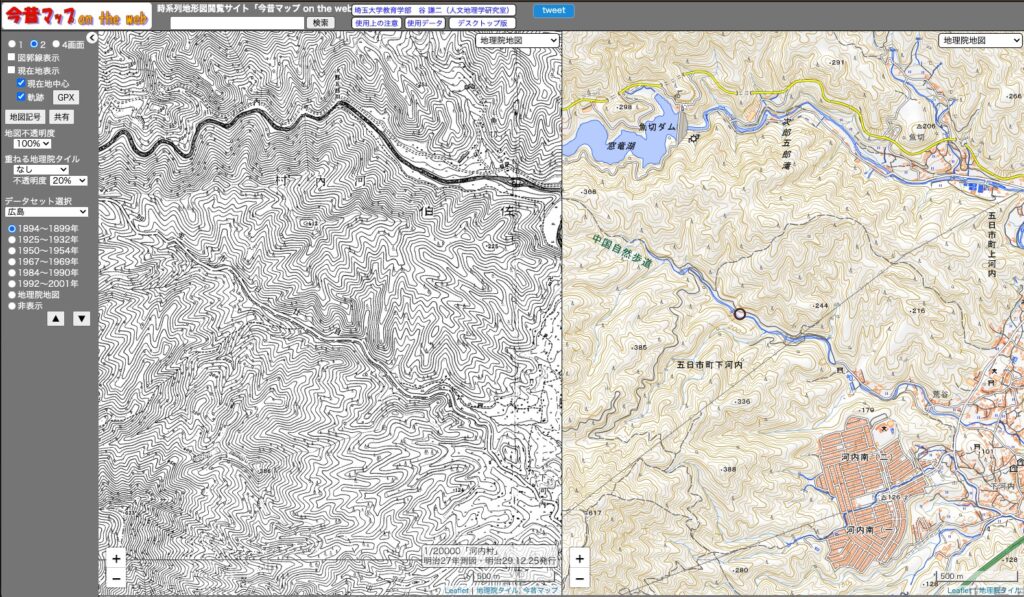The height and width of the screenshot is (597, 1024).
Task: Collapse the left sidebar panel arrow
Action: pos(92,38)
